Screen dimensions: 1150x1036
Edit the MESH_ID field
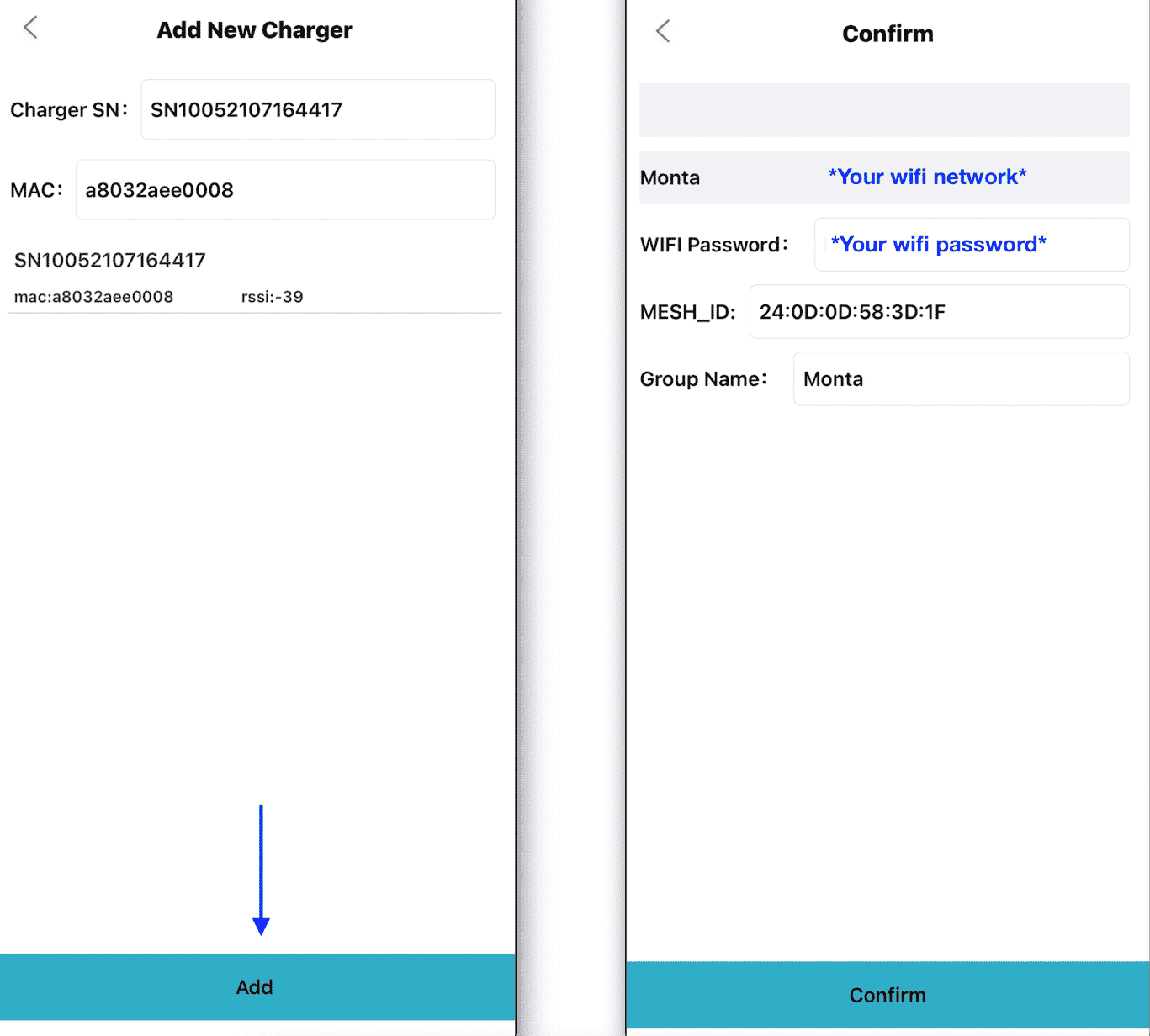[939, 312]
